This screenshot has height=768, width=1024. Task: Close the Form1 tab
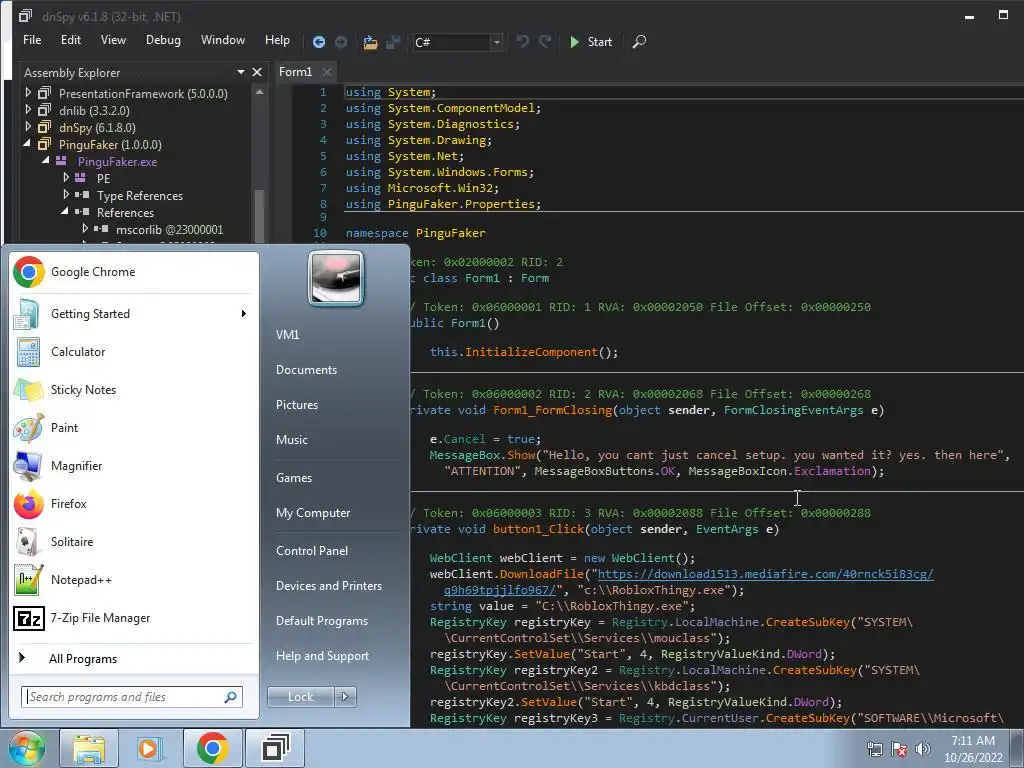[327, 72]
